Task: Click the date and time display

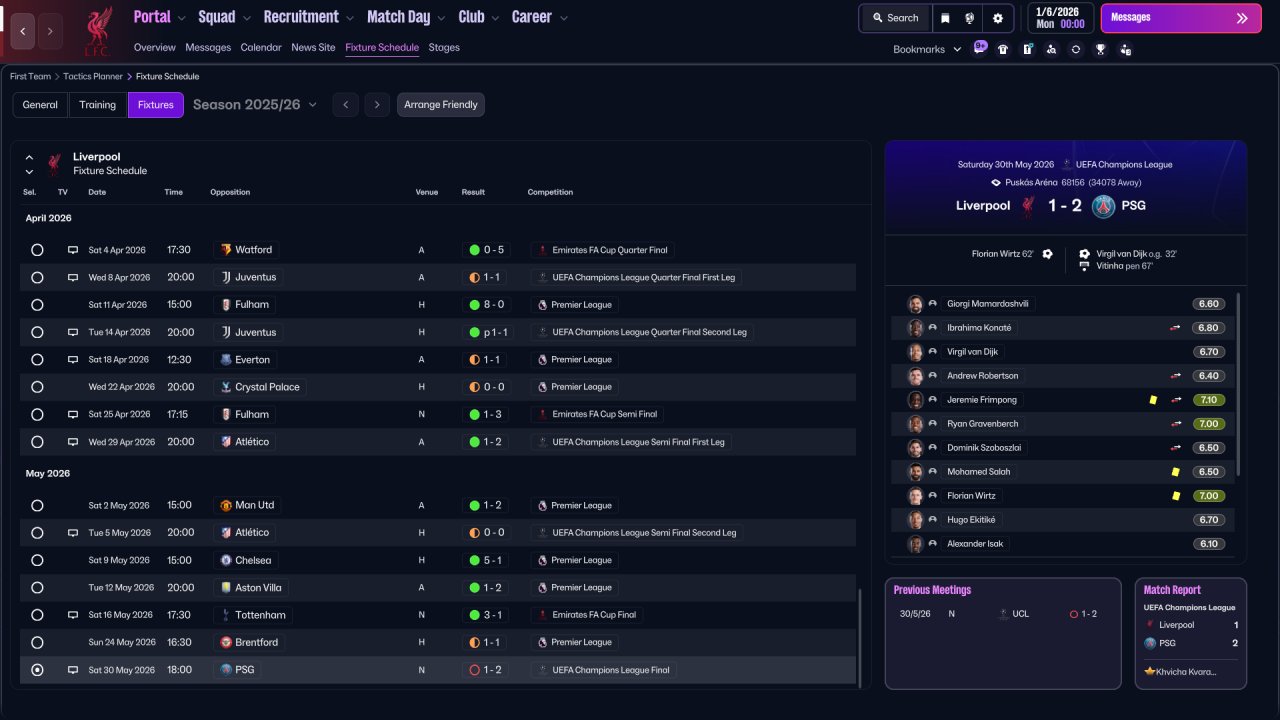Action: [x=1059, y=18]
